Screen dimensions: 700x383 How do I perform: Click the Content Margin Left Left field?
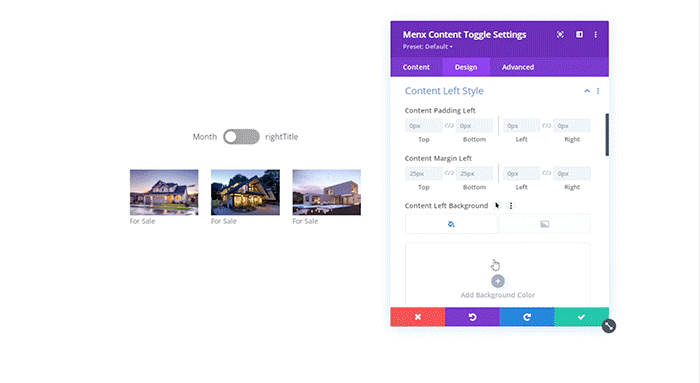pos(521,174)
